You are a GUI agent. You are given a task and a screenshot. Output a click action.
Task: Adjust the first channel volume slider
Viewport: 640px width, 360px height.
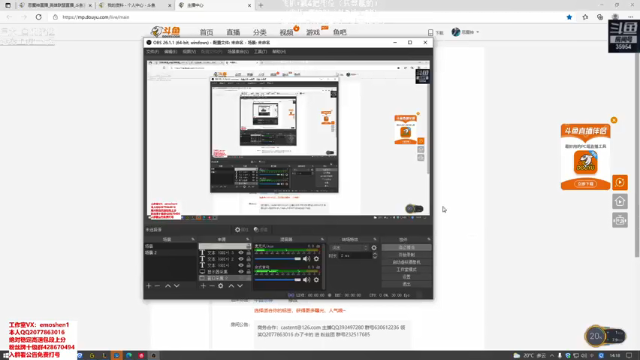278,259
